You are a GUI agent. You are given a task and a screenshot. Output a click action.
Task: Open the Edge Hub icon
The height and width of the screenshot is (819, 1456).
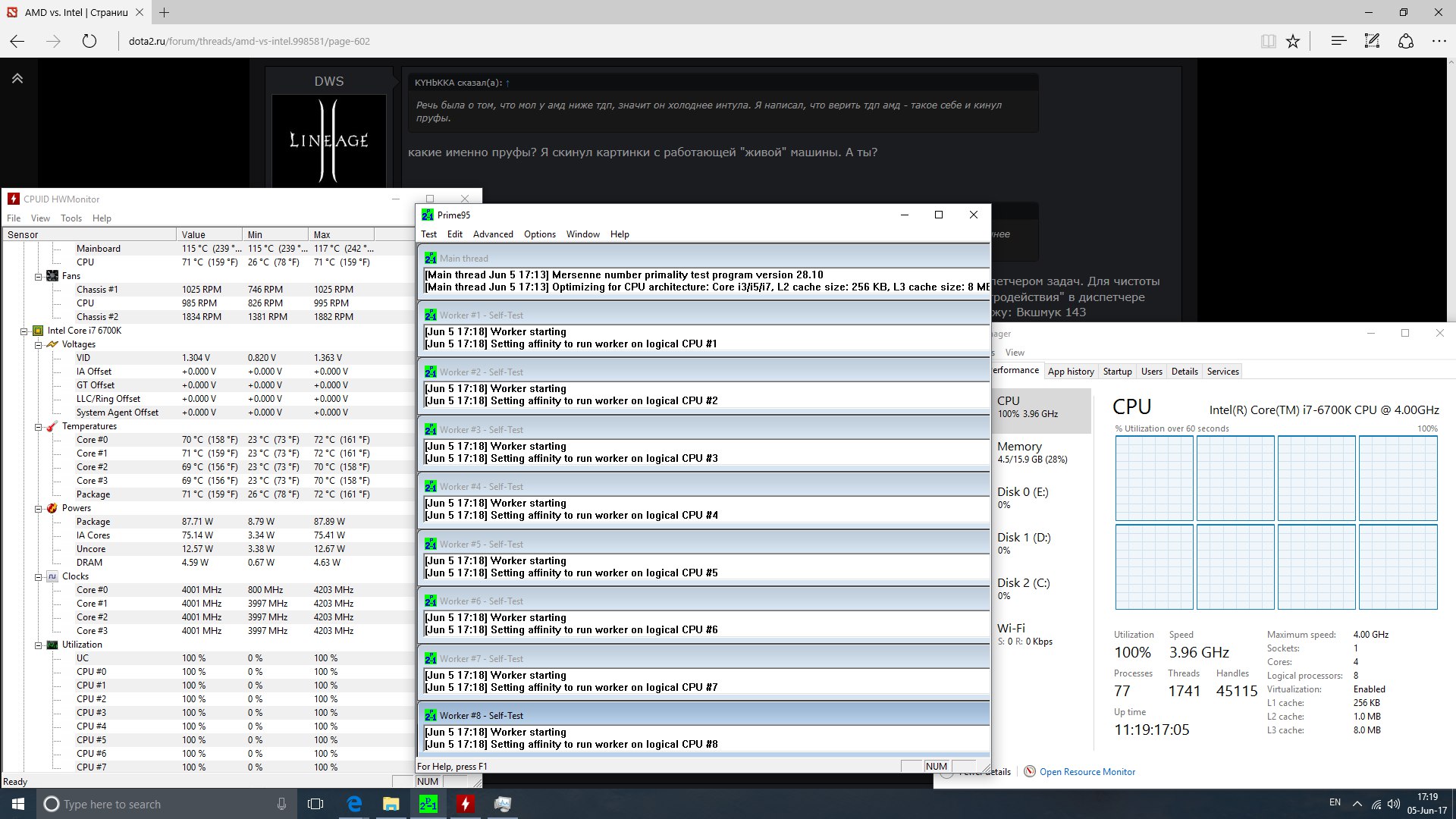[1338, 41]
